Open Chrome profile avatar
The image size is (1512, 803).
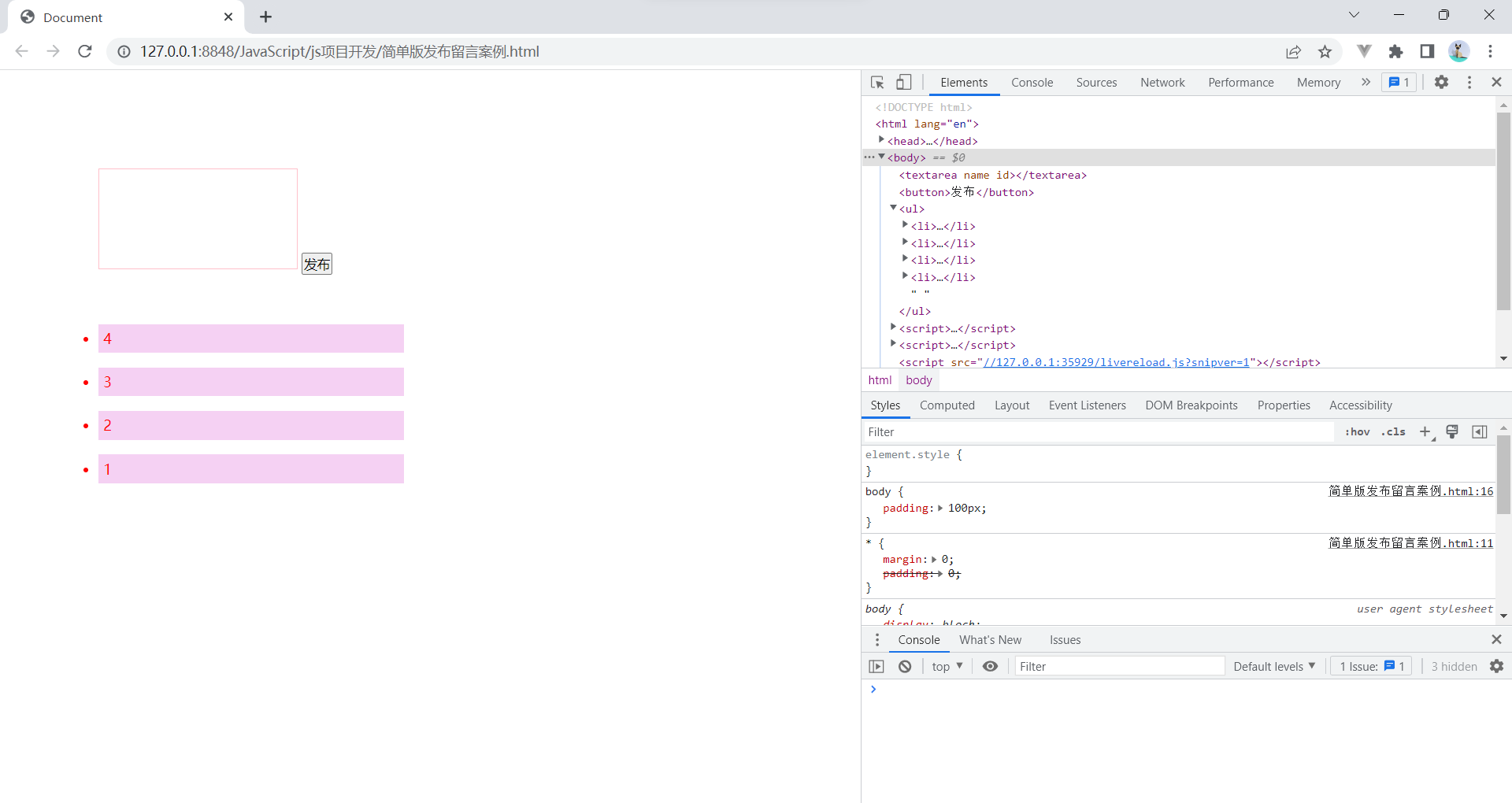coord(1459,52)
